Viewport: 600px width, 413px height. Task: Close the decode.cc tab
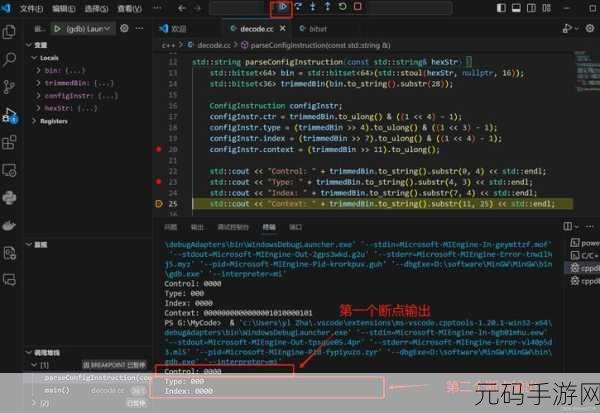(283, 28)
